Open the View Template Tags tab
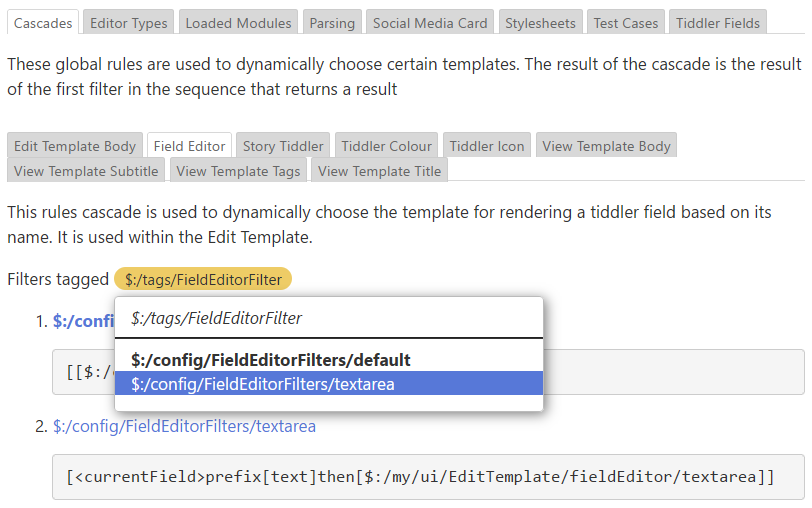This screenshot has width=812, height=508. [238, 171]
